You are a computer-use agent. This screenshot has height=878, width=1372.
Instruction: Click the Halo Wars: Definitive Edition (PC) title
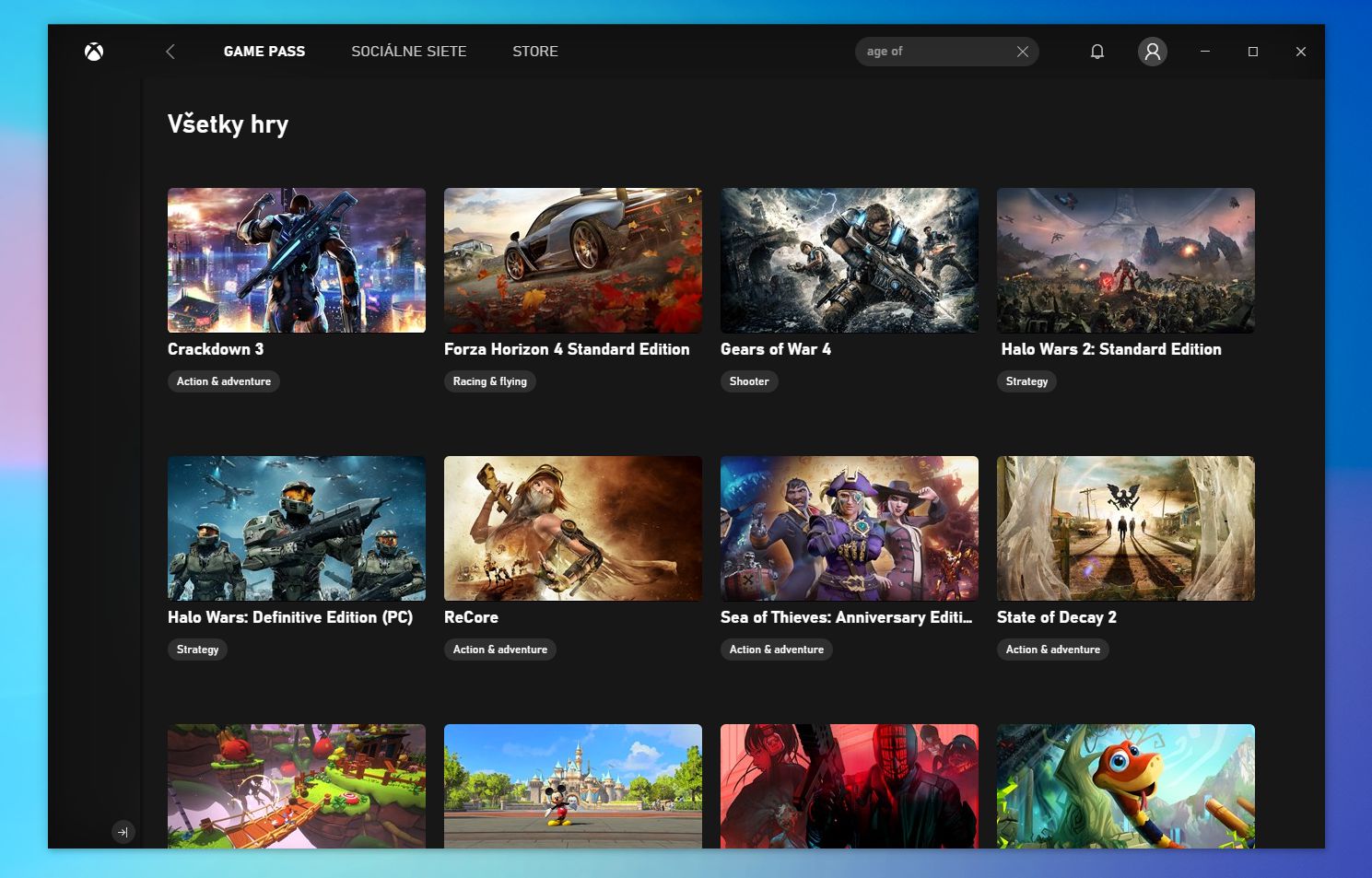tap(290, 617)
